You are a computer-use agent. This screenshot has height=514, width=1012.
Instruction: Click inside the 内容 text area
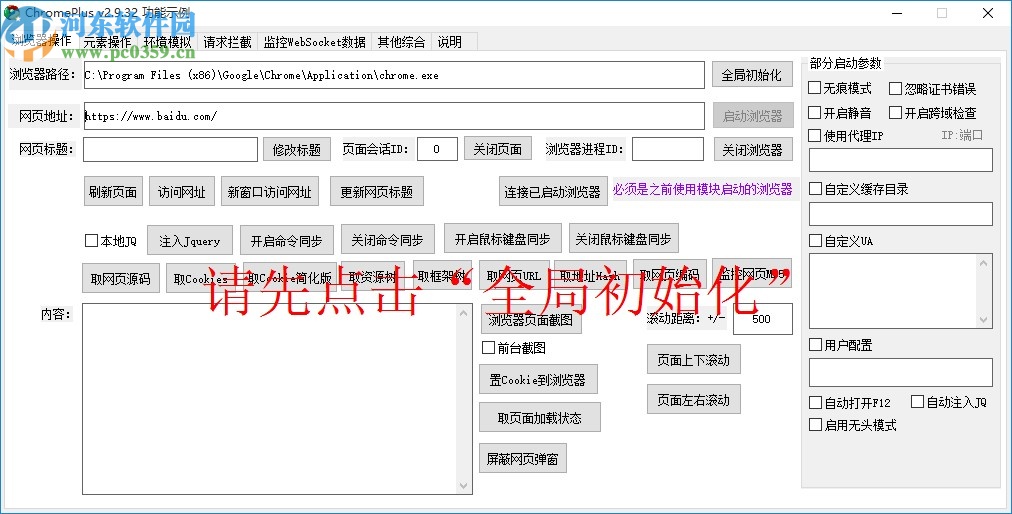click(270, 400)
